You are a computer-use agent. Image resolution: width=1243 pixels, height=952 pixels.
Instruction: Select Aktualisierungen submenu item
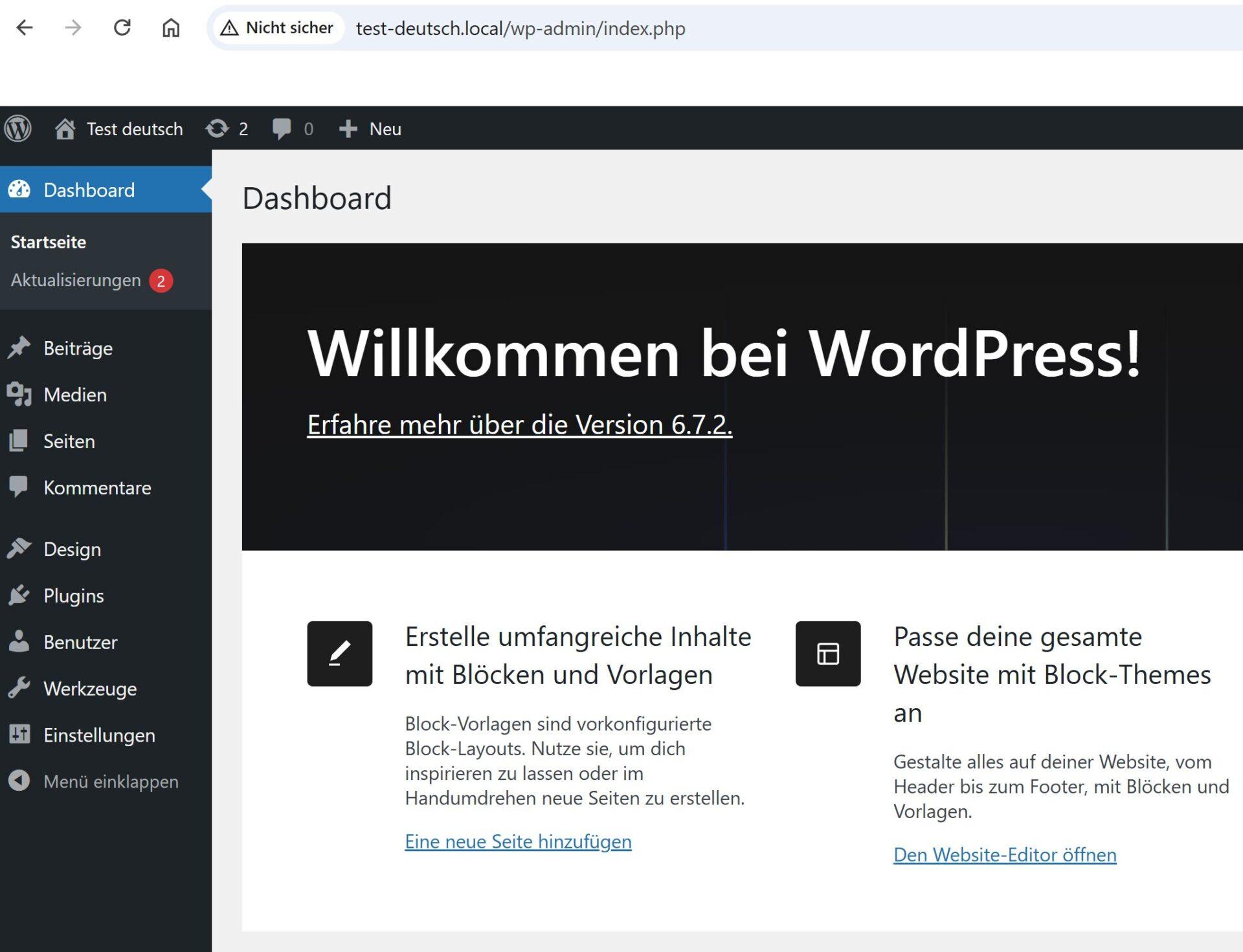[x=76, y=280]
